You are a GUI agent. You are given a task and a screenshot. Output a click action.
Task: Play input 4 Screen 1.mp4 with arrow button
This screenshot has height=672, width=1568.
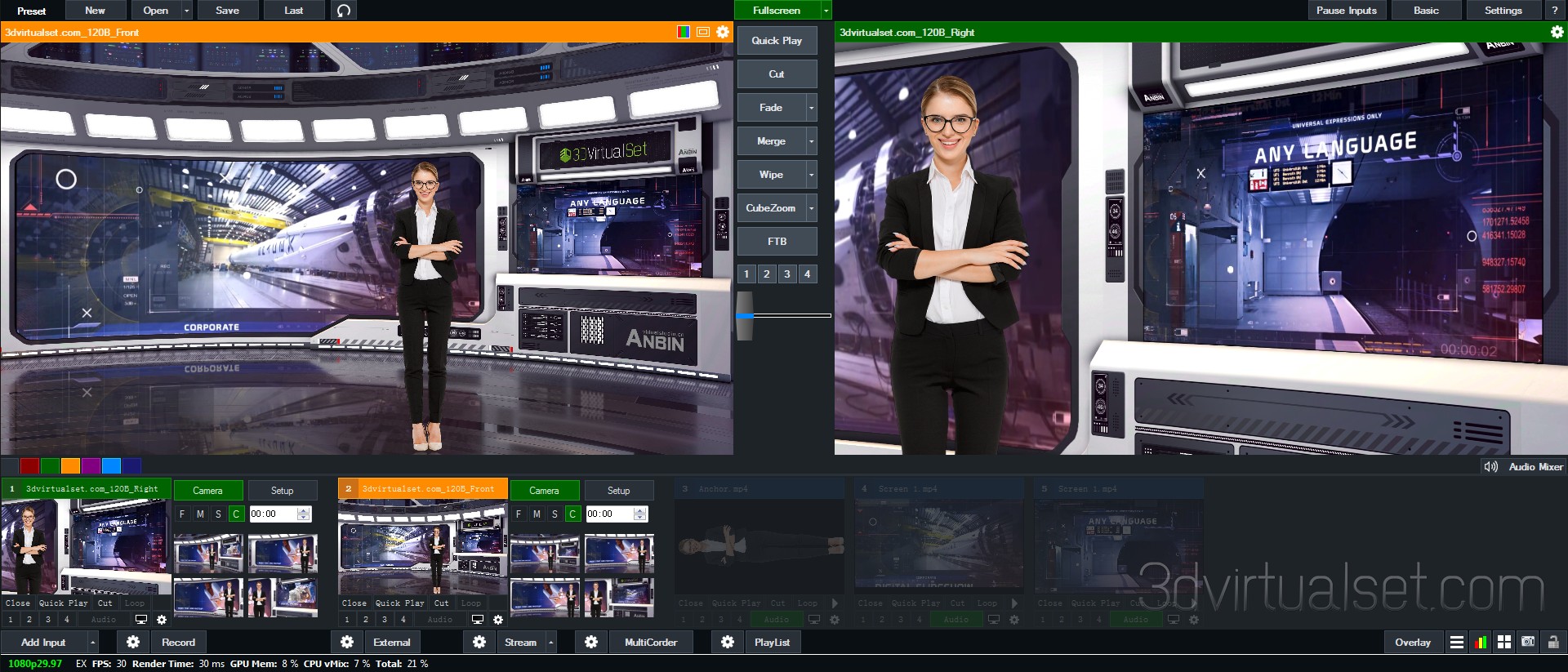1014,603
